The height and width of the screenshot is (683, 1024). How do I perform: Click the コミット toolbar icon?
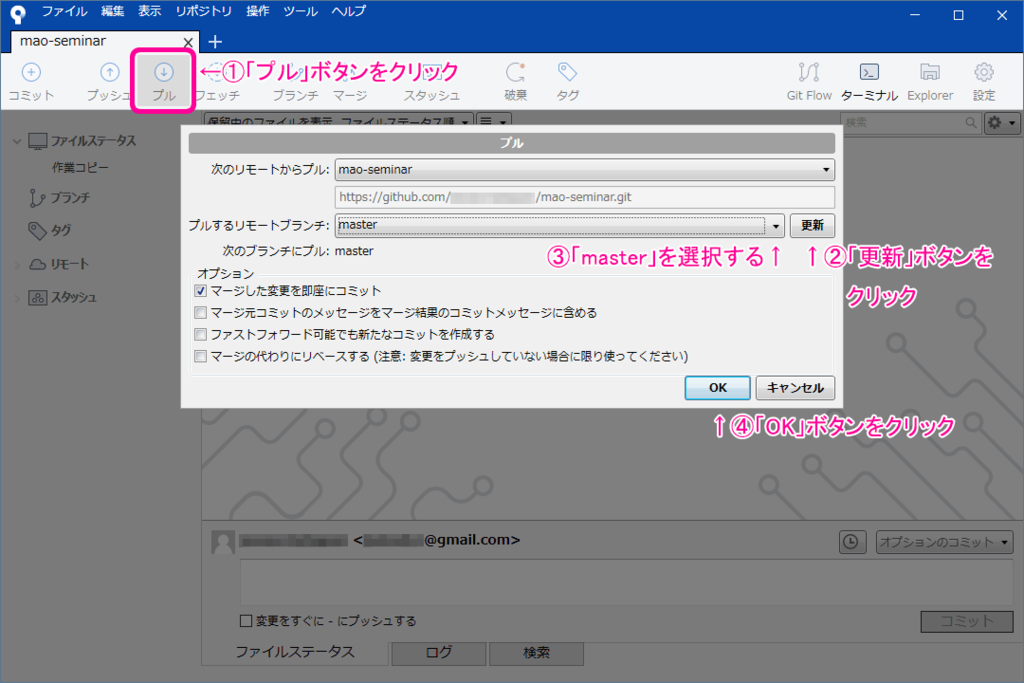click(30, 80)
